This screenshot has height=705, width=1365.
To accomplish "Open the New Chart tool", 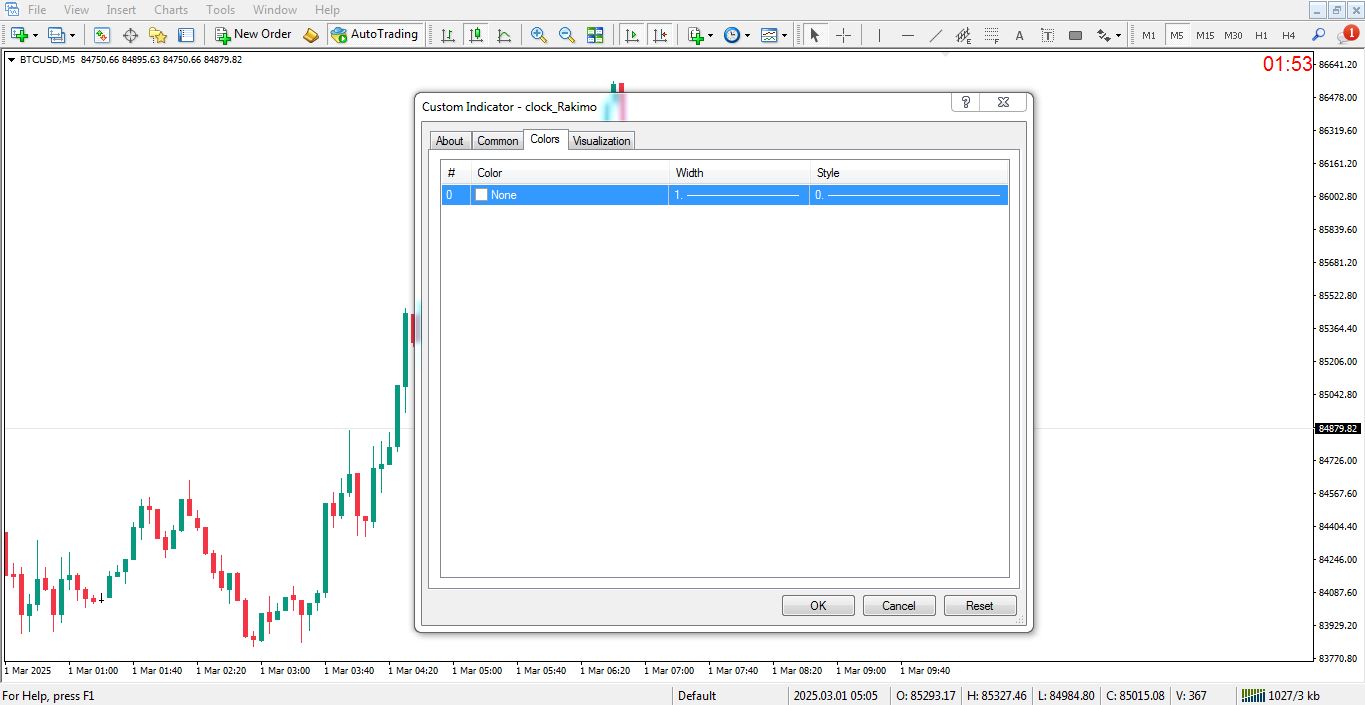I will (x=19, y=35).
